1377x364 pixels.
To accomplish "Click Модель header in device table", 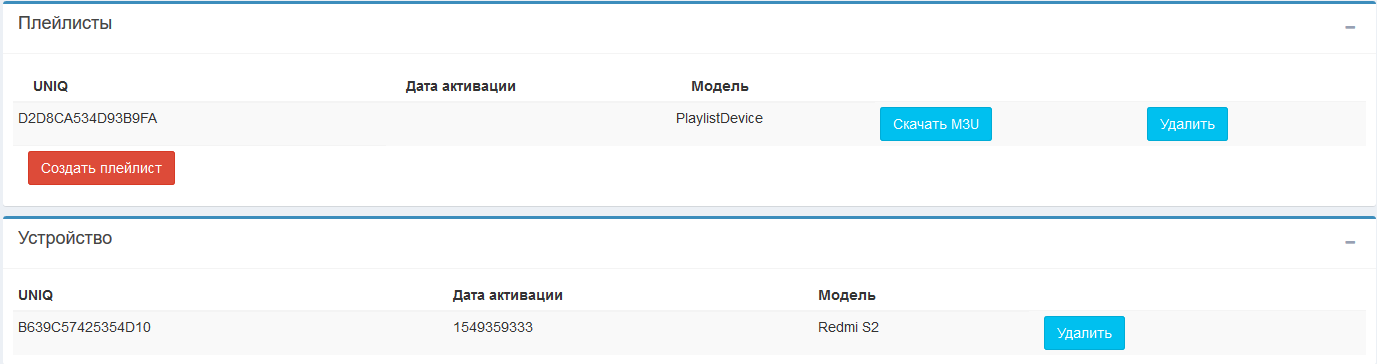I will coord(847,295).
